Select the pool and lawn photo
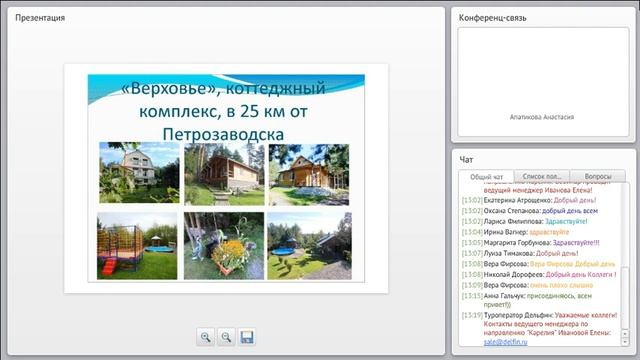The width and height of the screenshot is (640, 360). (x=309, y=246)
